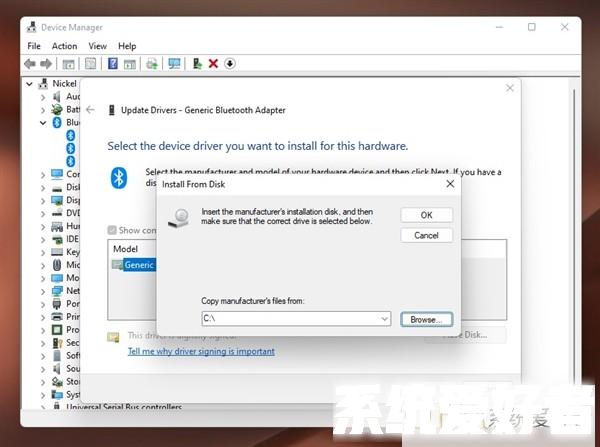Open the View menu
600x447 pixels.
pos(97,46)
